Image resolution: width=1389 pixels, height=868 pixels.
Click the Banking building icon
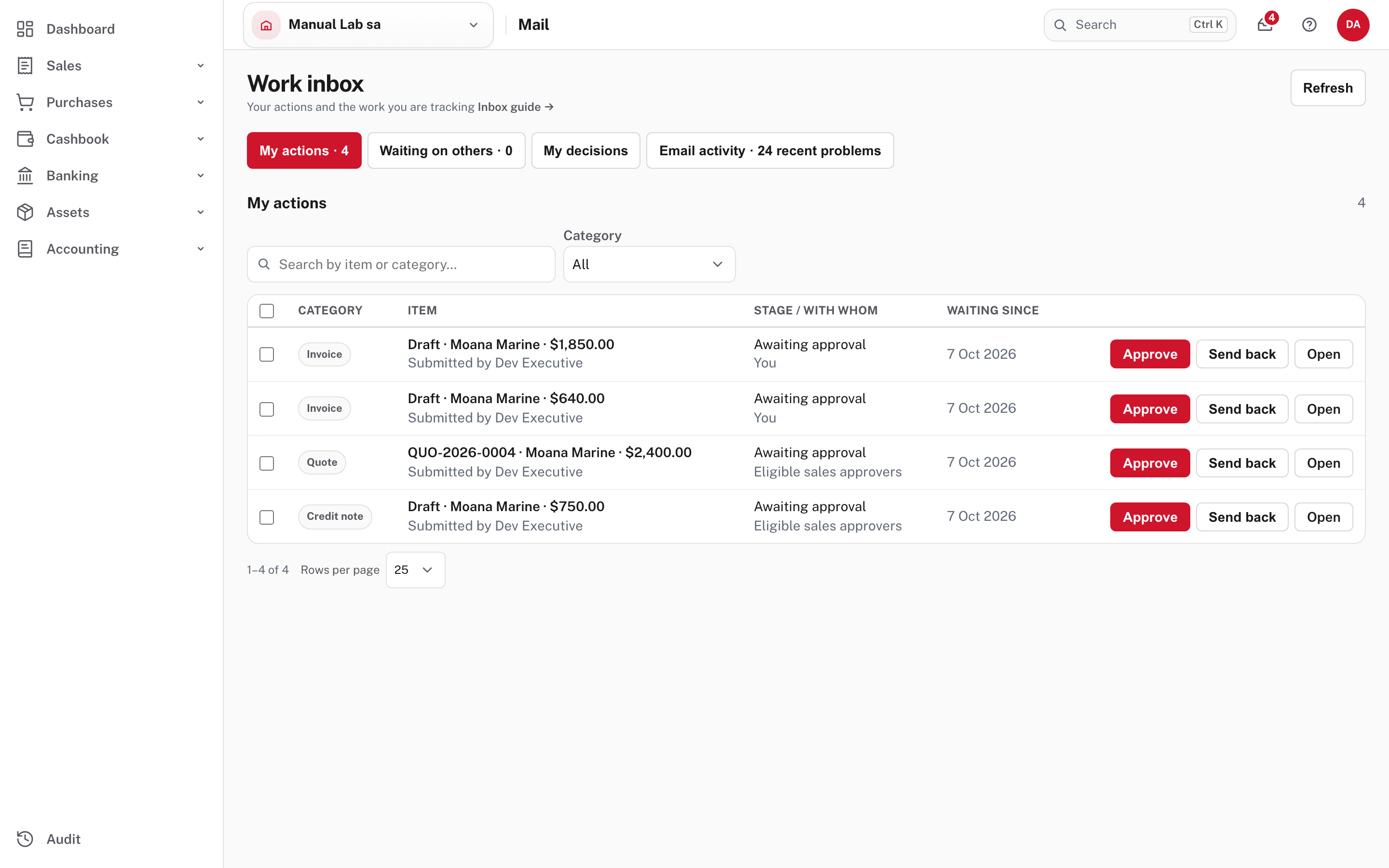[25, 176]
